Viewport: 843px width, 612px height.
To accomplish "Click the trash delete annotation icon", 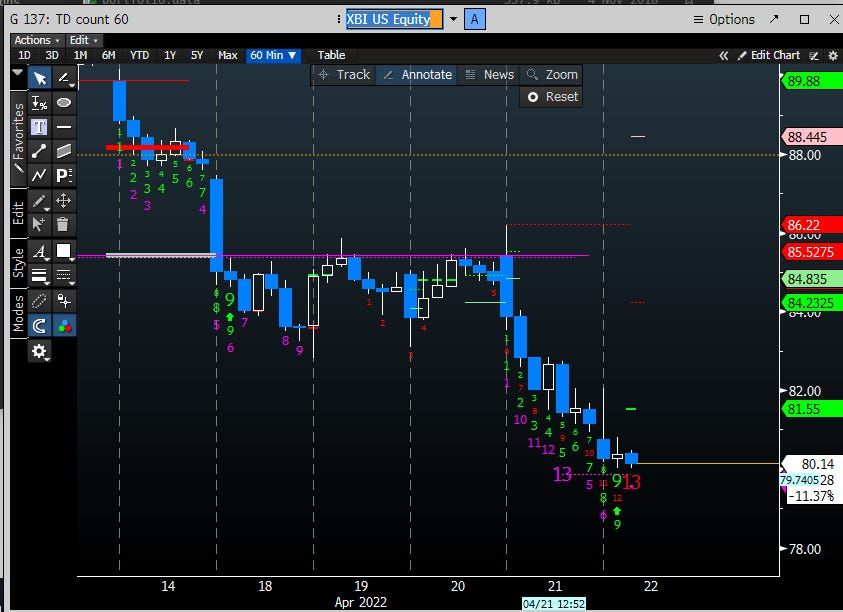I will point(64,224).
